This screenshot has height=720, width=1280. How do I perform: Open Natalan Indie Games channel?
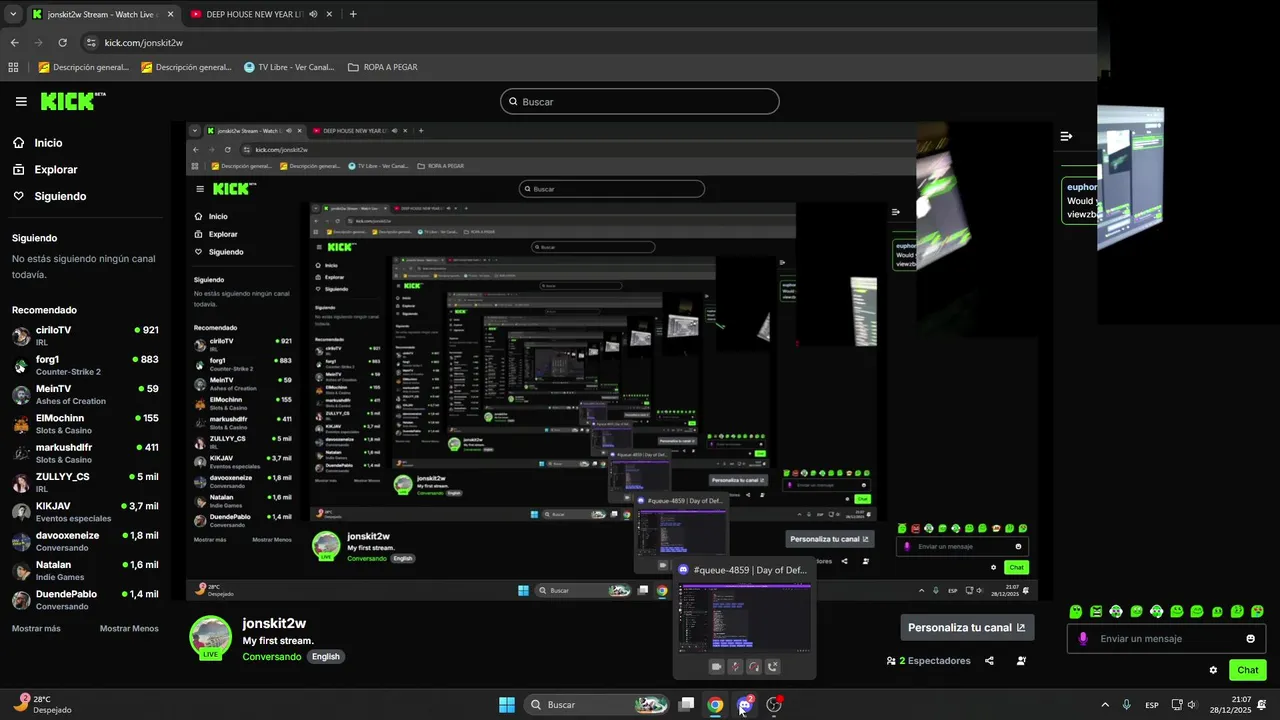point(85,570)
